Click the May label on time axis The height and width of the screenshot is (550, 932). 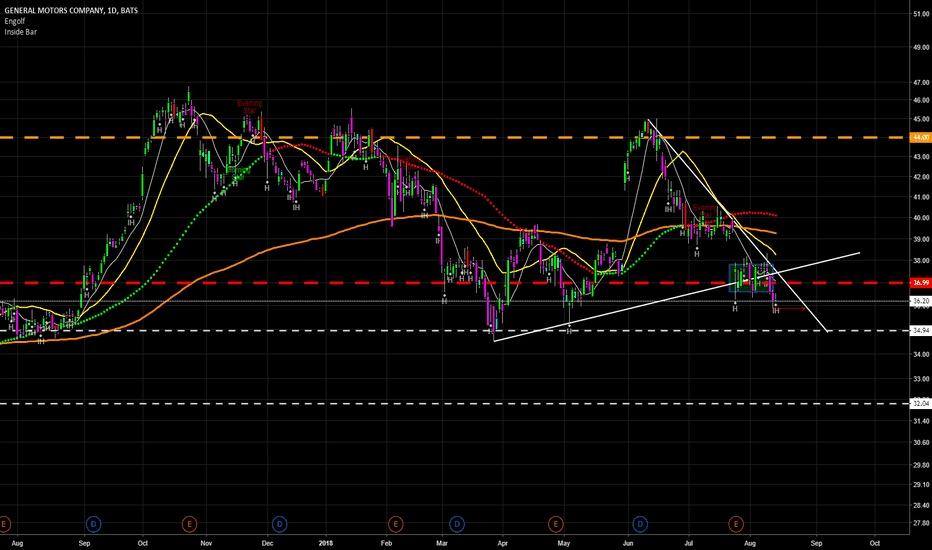(564, 543)
